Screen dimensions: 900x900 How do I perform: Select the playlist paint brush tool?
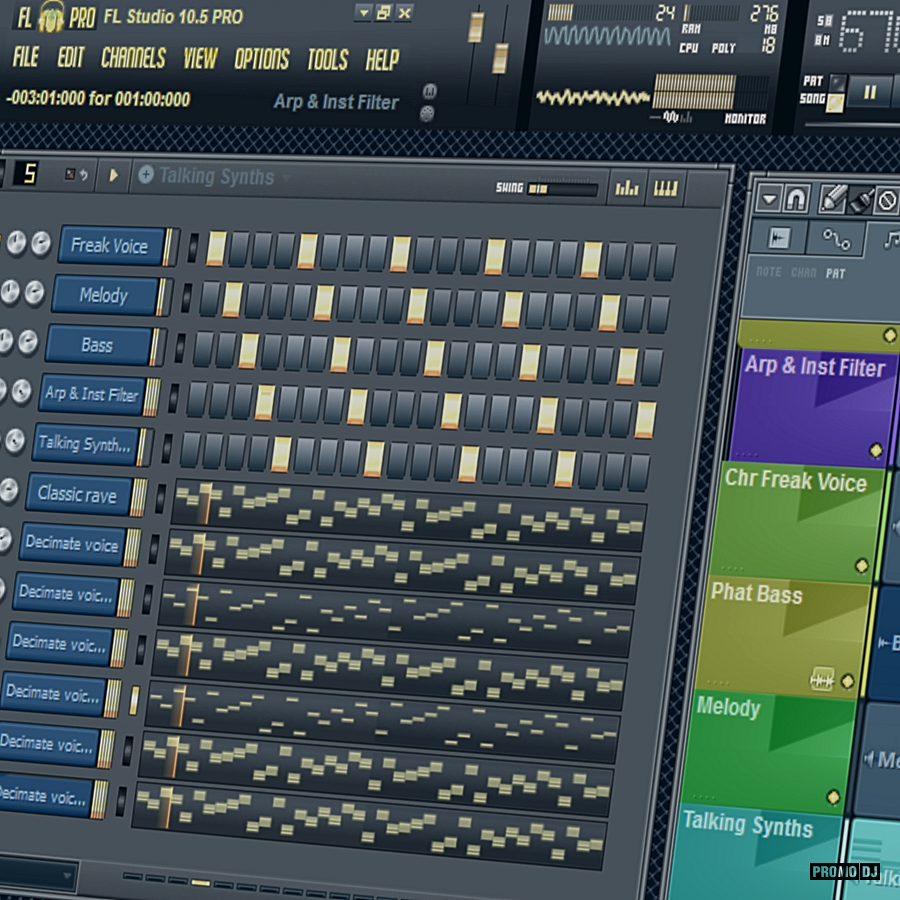click(860, 201)
